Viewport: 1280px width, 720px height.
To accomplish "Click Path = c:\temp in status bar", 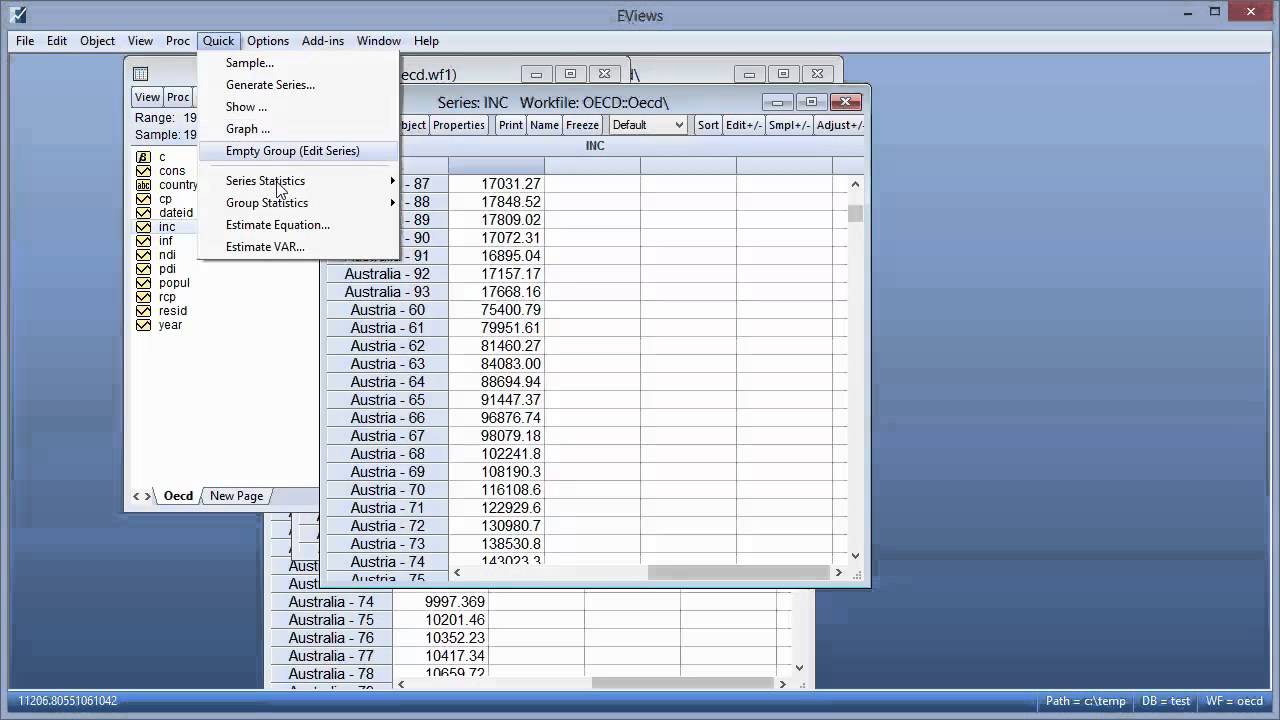I will [x=1086, y=701].
